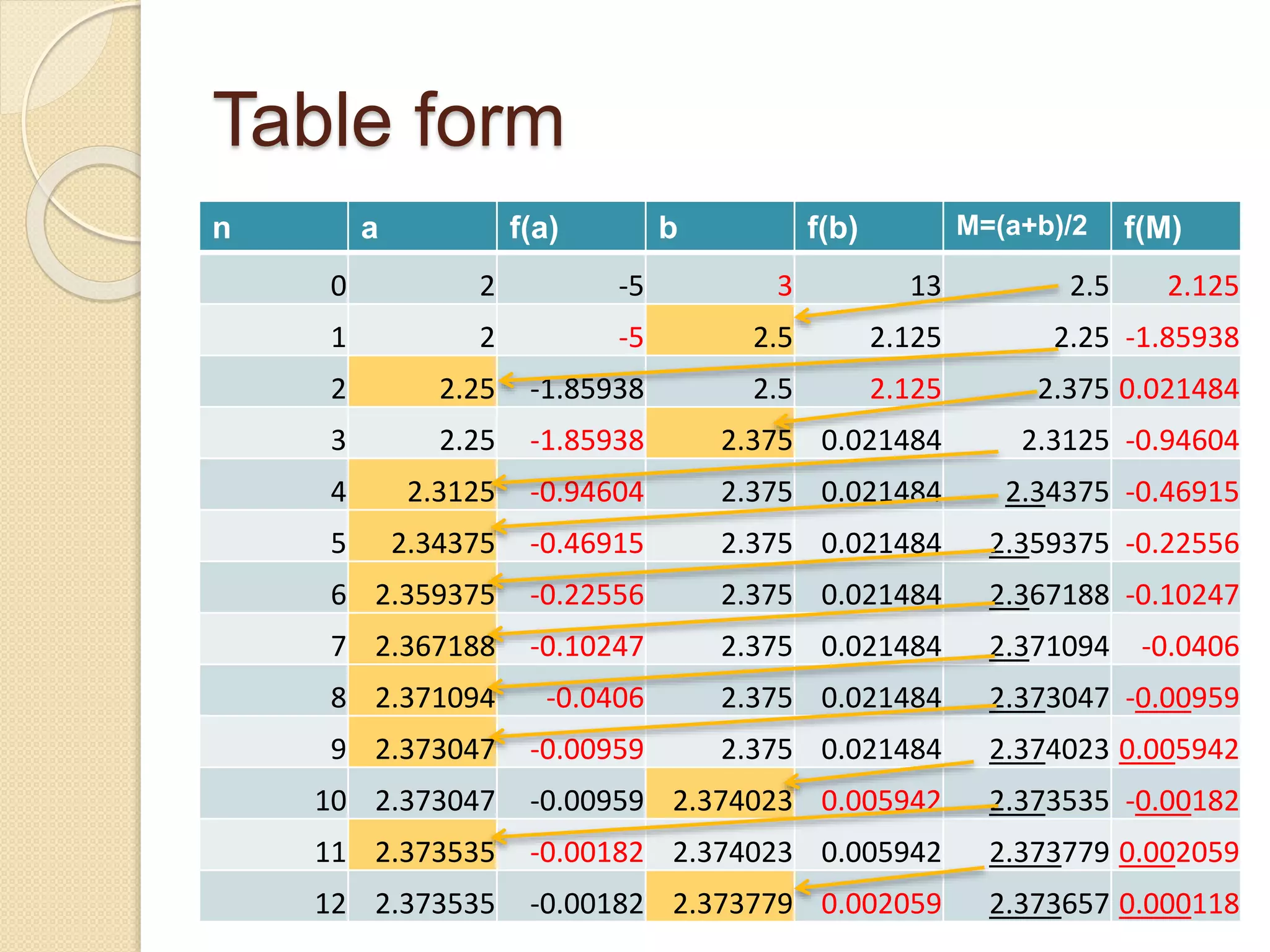Select the highlighted a value '2.359375' in row 6
The image size is (1270, 952).
[x=435, y=594]
